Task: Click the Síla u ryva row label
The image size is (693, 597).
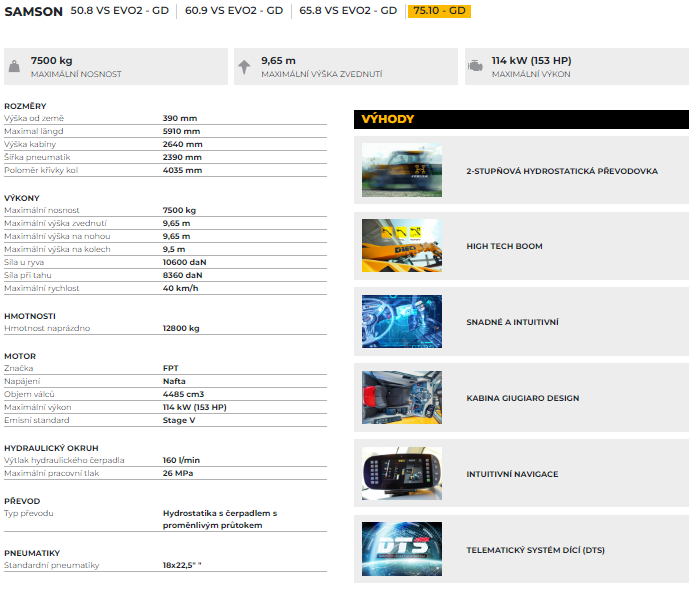Action: coord(24,262)
